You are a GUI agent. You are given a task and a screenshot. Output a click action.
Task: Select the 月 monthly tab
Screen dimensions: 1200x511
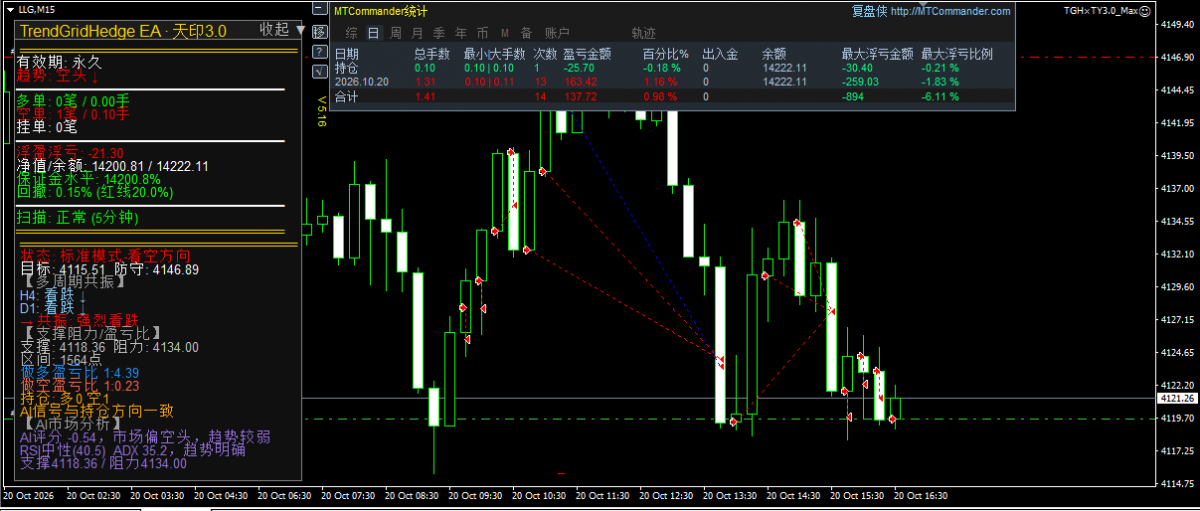pos(416,32)
